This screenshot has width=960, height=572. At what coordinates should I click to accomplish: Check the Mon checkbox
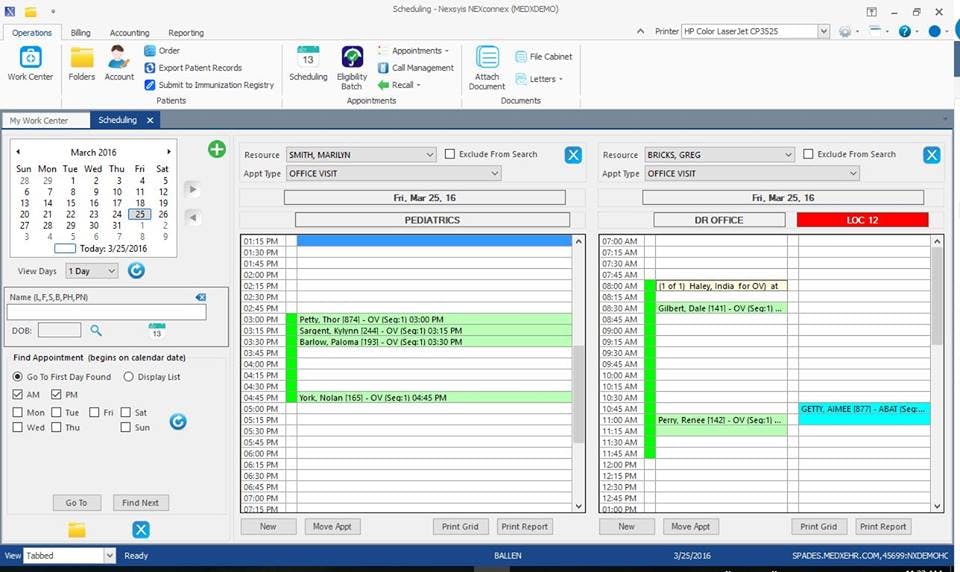(x=18, y=412)
